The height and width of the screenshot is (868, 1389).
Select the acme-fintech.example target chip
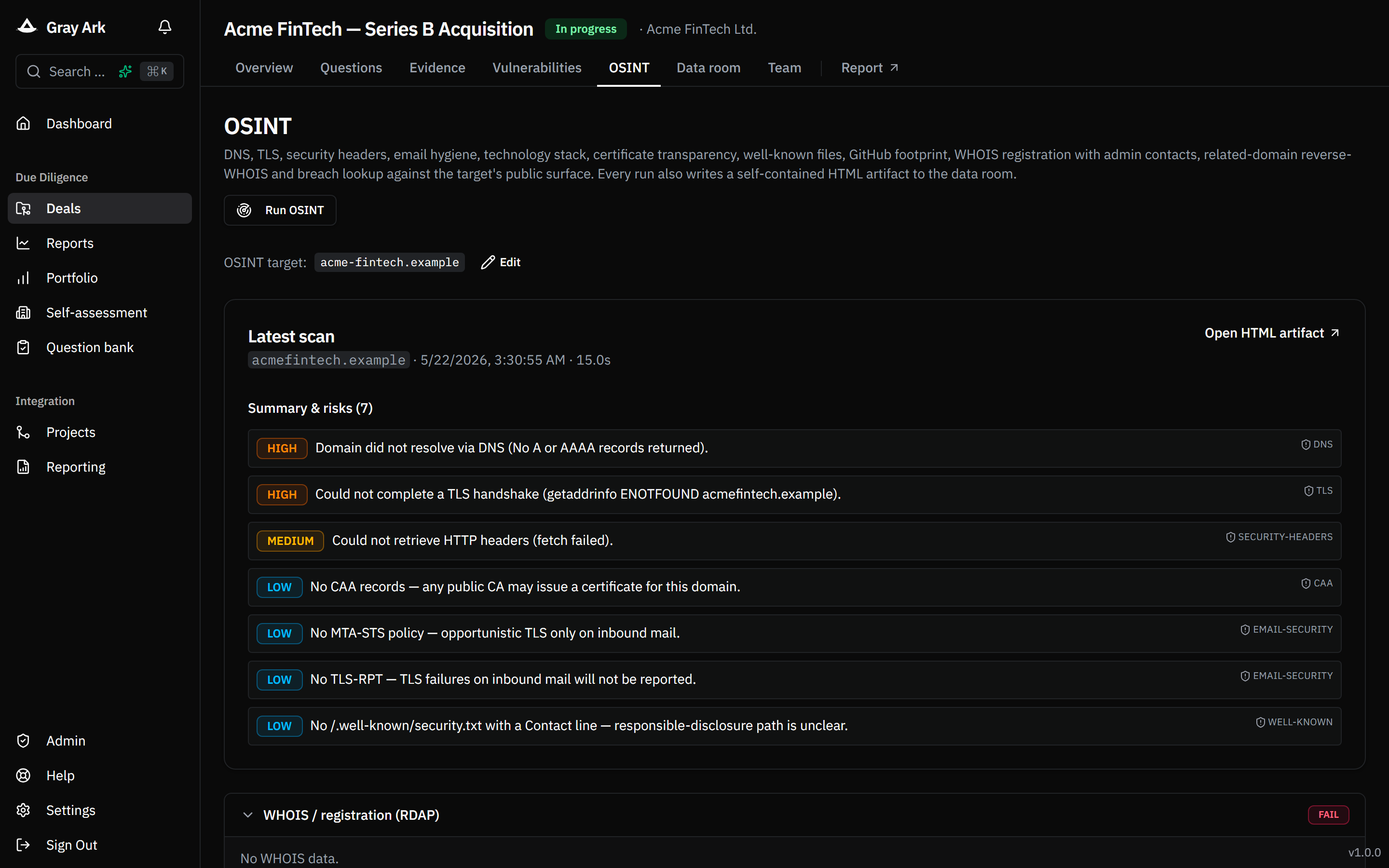click(x=389, y=262)
